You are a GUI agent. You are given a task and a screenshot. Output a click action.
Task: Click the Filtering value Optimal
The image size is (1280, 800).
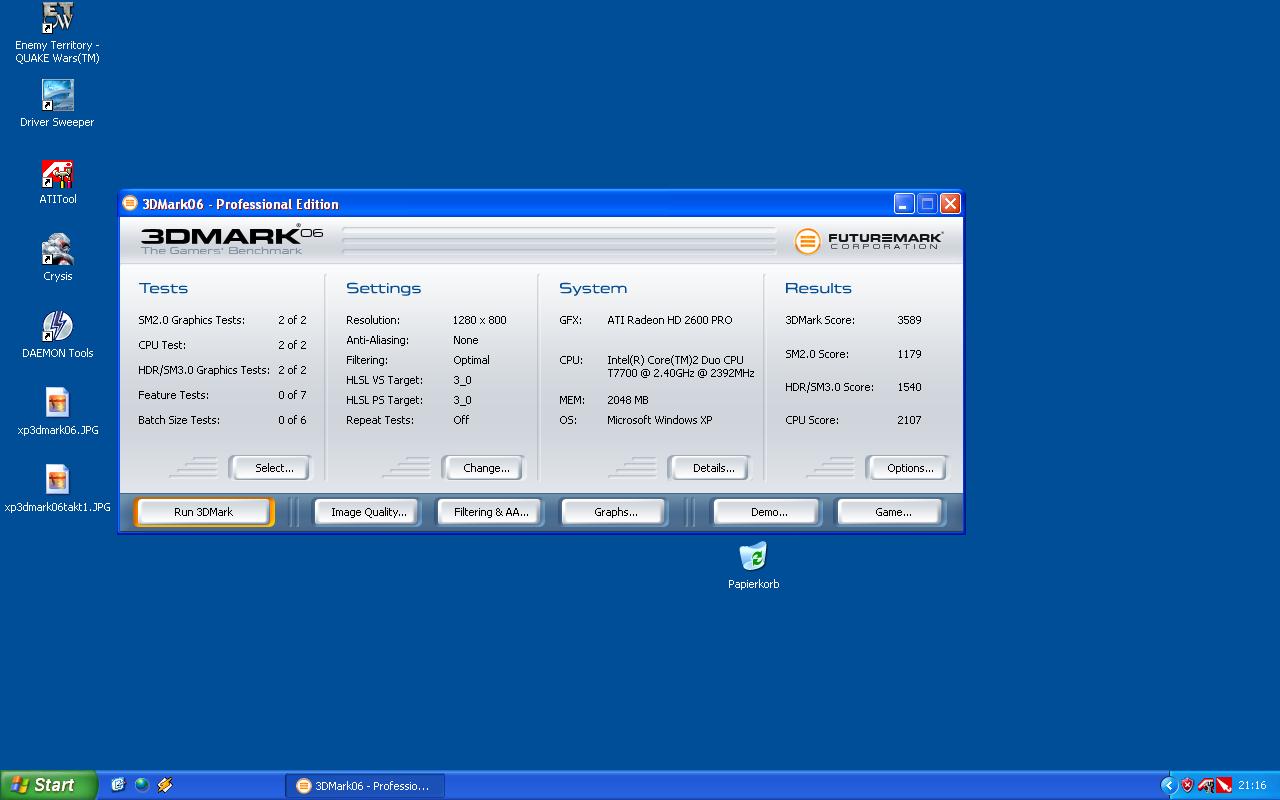[471, 360]
